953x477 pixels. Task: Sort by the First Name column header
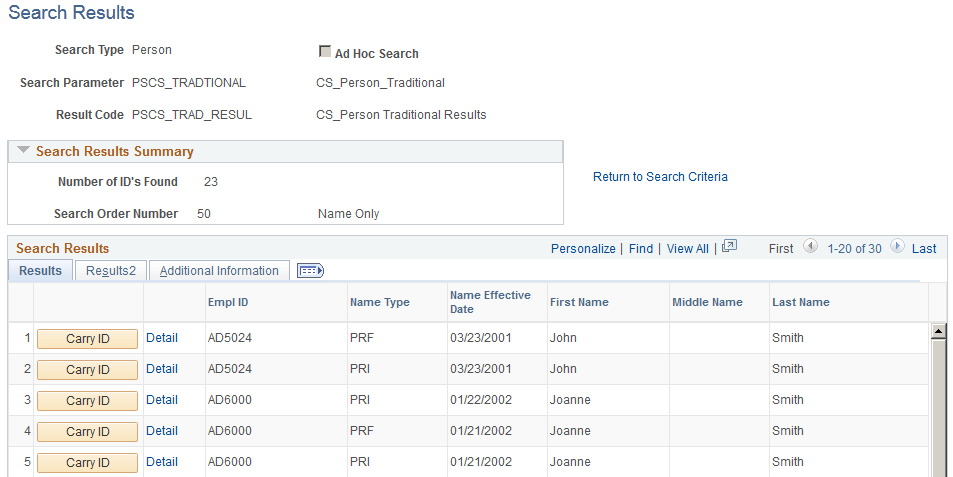point(579,302)
